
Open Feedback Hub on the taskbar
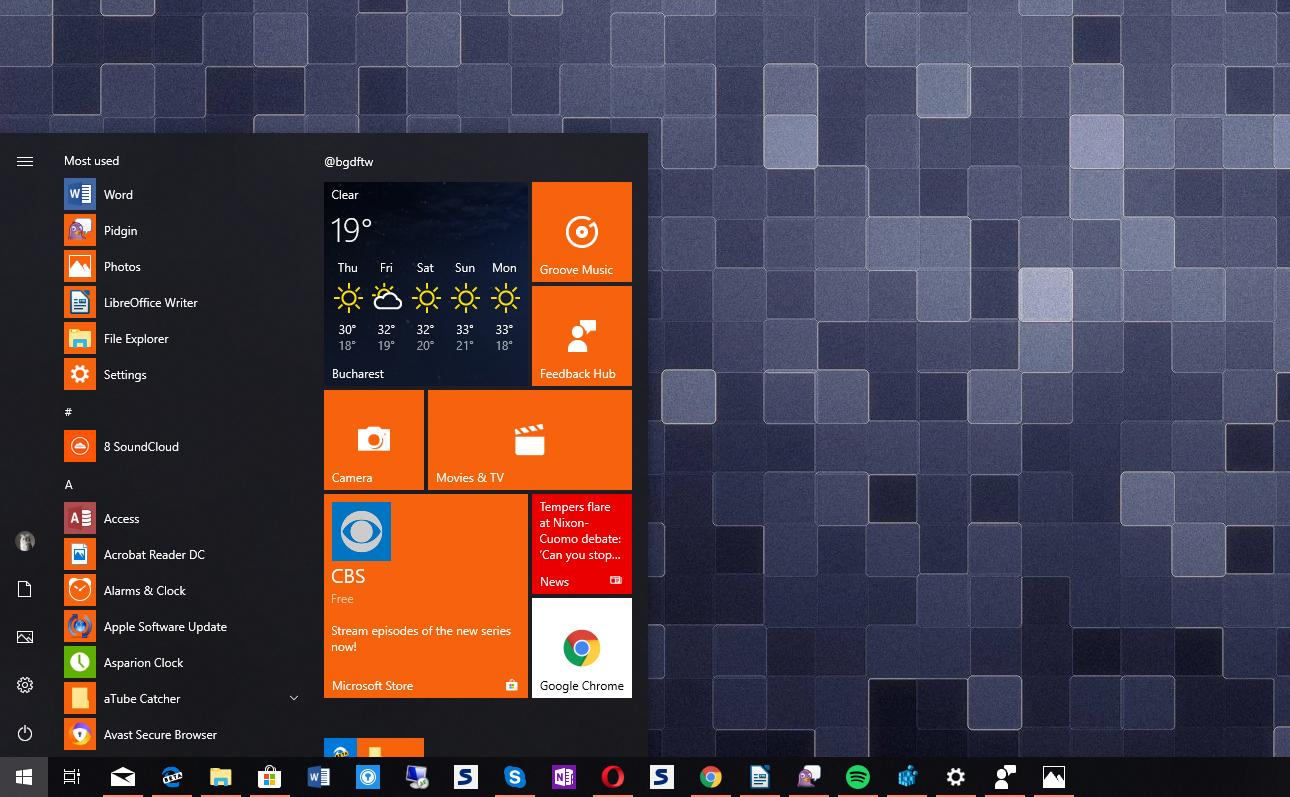(x=1005, y=777)
